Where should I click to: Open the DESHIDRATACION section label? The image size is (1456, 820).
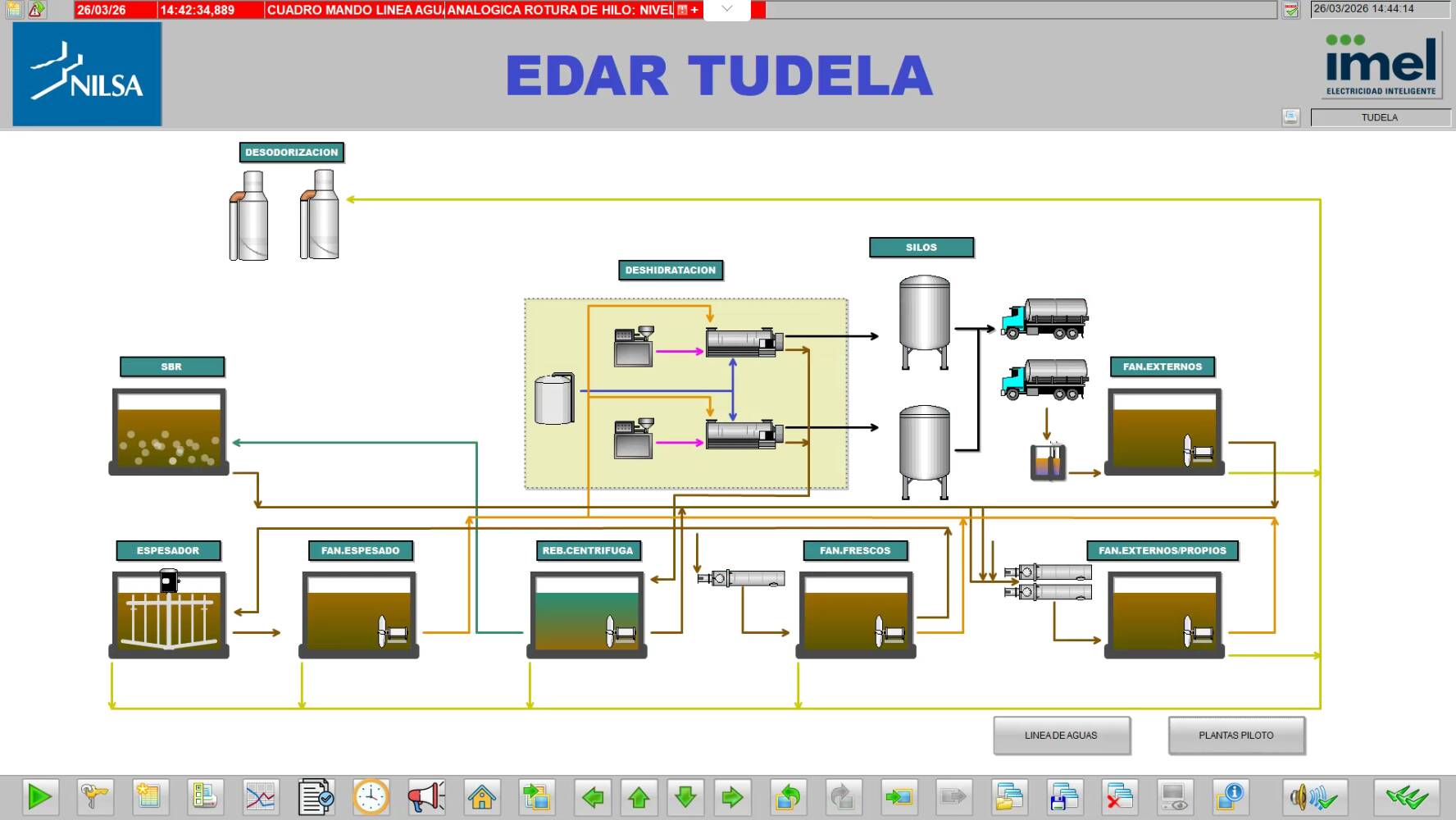[670, 270]
